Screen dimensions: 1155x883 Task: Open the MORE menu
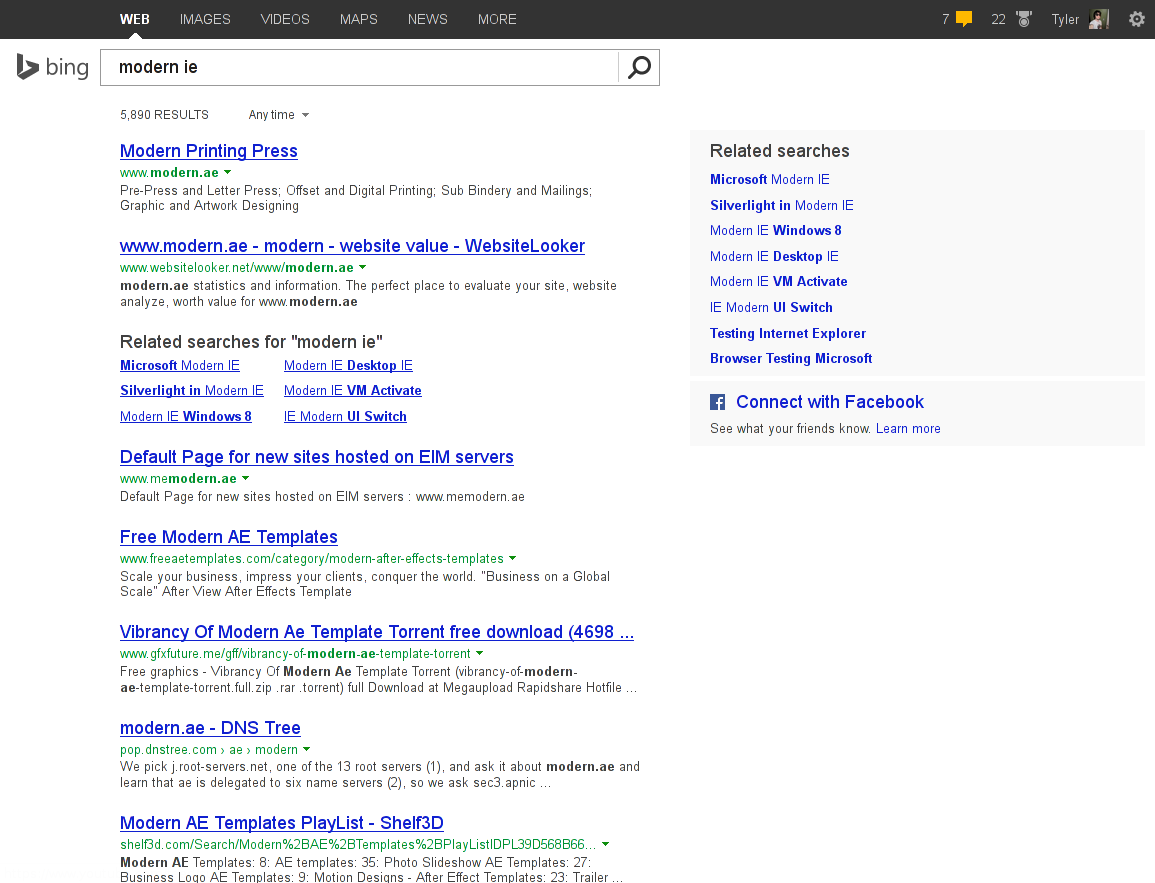(x=497, y=19)
